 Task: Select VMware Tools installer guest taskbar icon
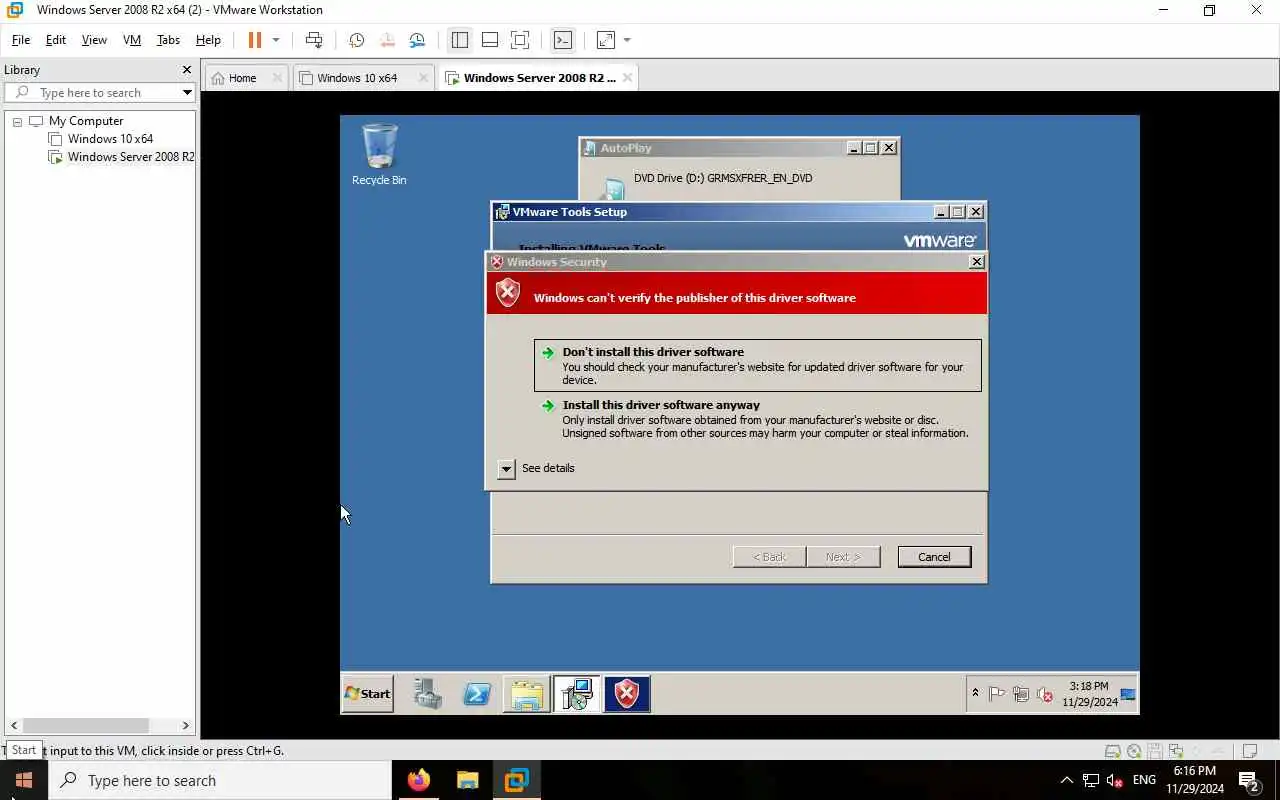click(x=577, y=694)
